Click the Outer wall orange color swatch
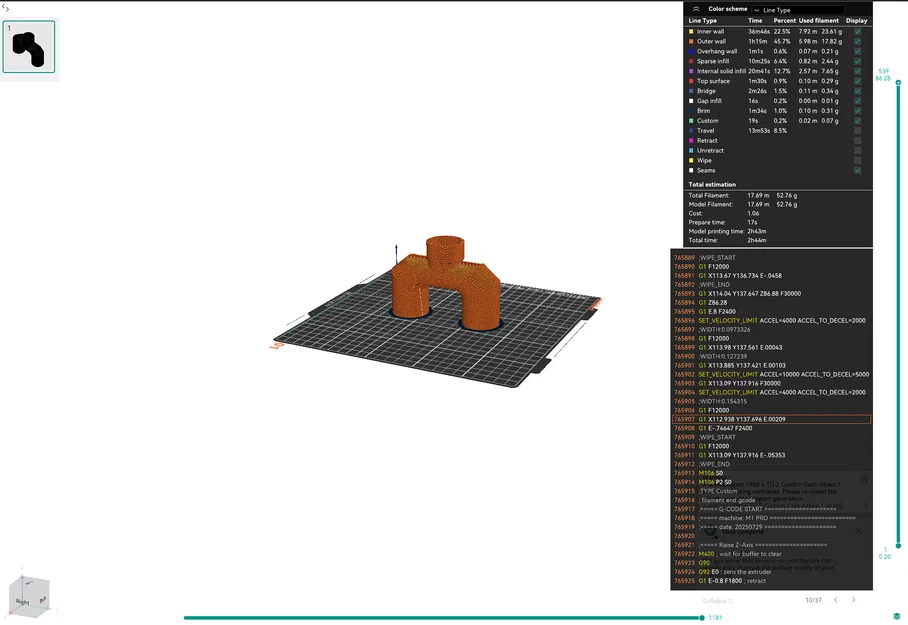The height and width of the screenshot is (625, 908). click(691, 41)
